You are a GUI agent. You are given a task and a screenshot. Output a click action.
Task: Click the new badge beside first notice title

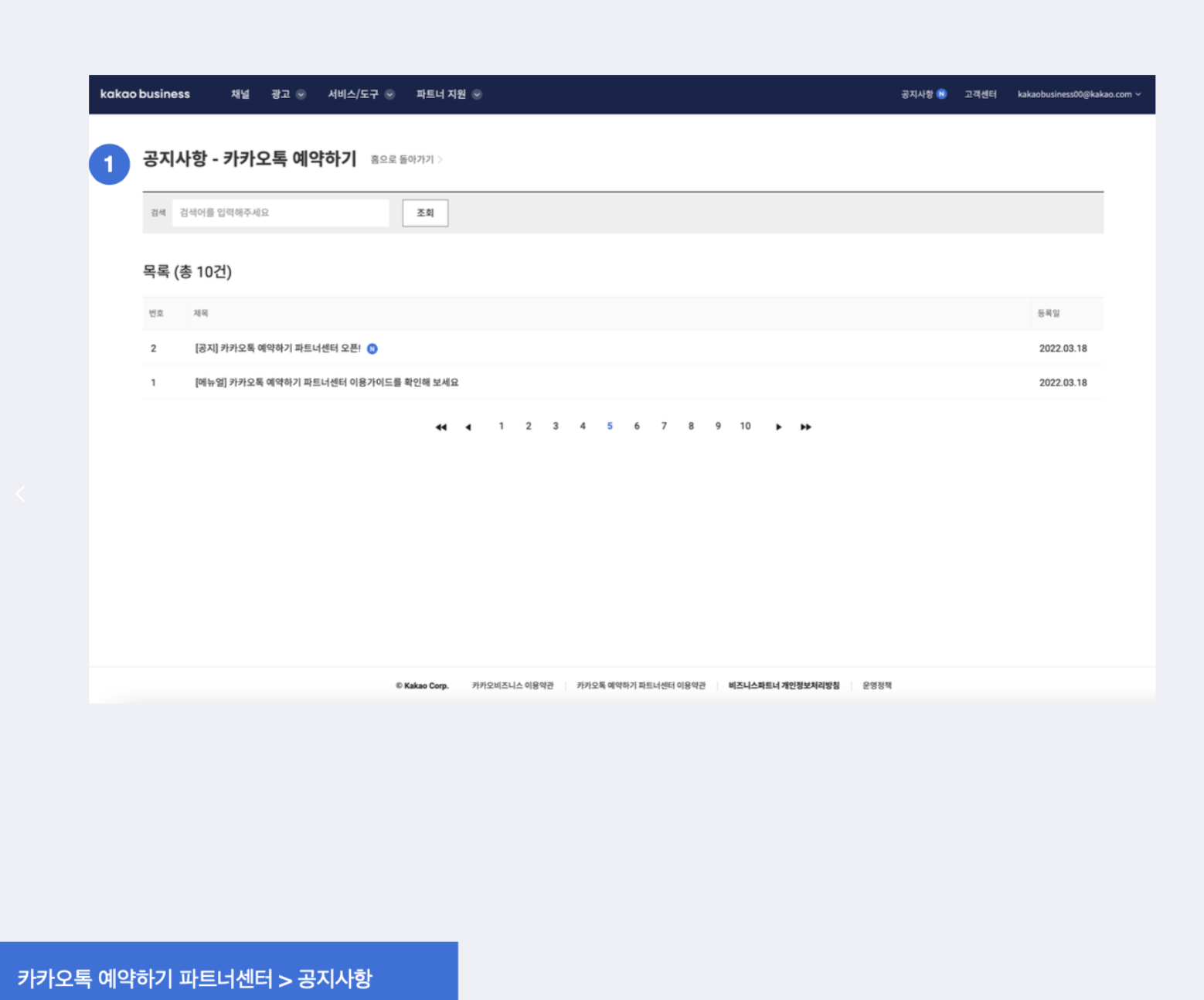372,349
